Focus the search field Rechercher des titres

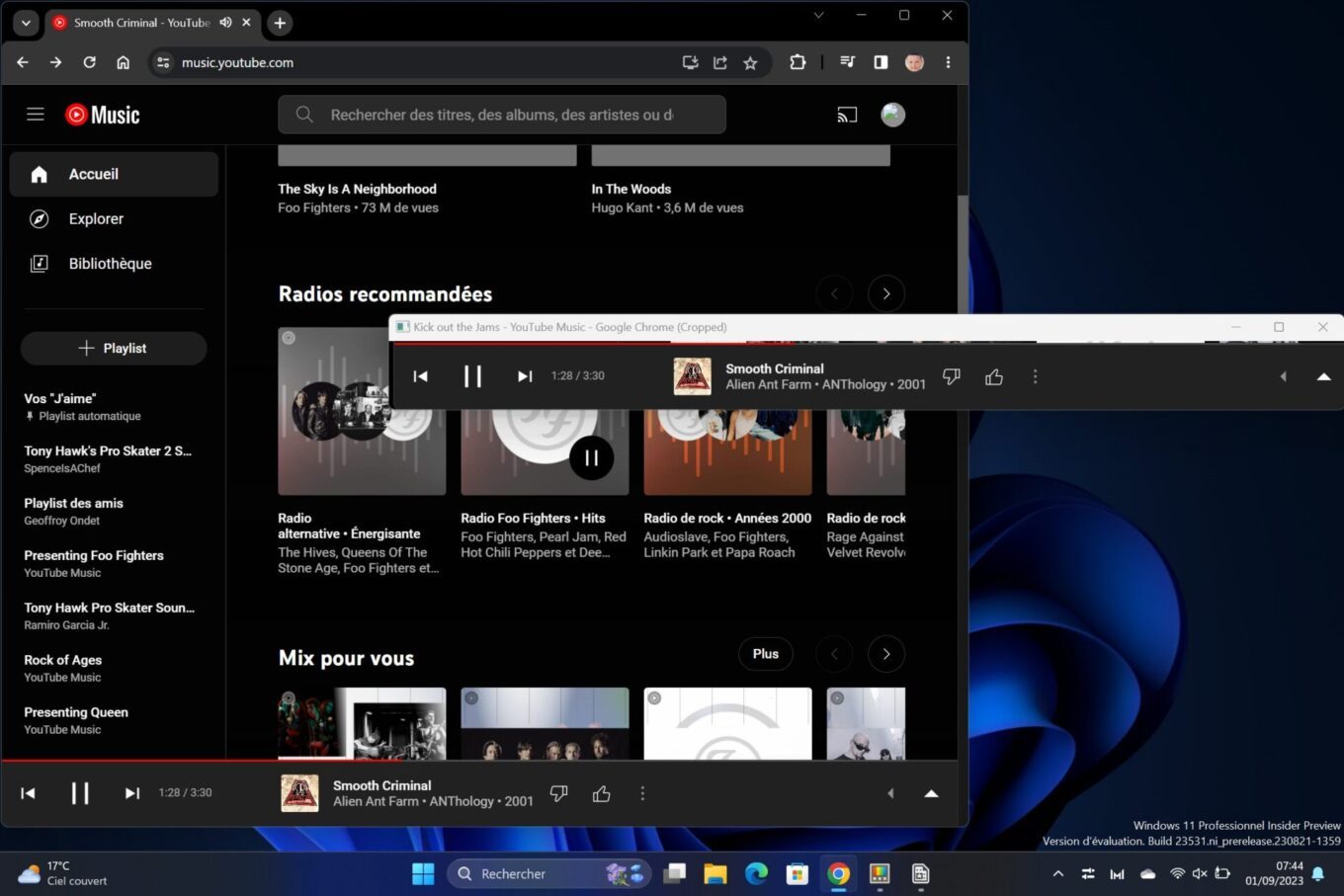point(502,115)
